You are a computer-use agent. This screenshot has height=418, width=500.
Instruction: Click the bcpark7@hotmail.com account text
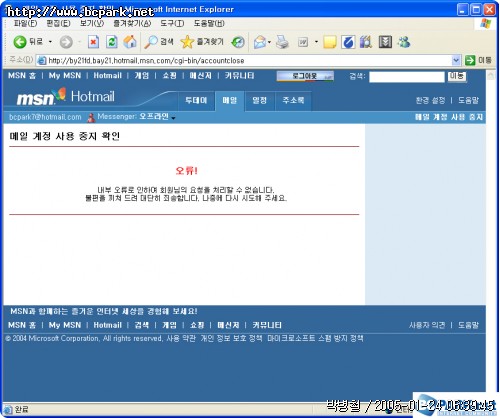45,117
